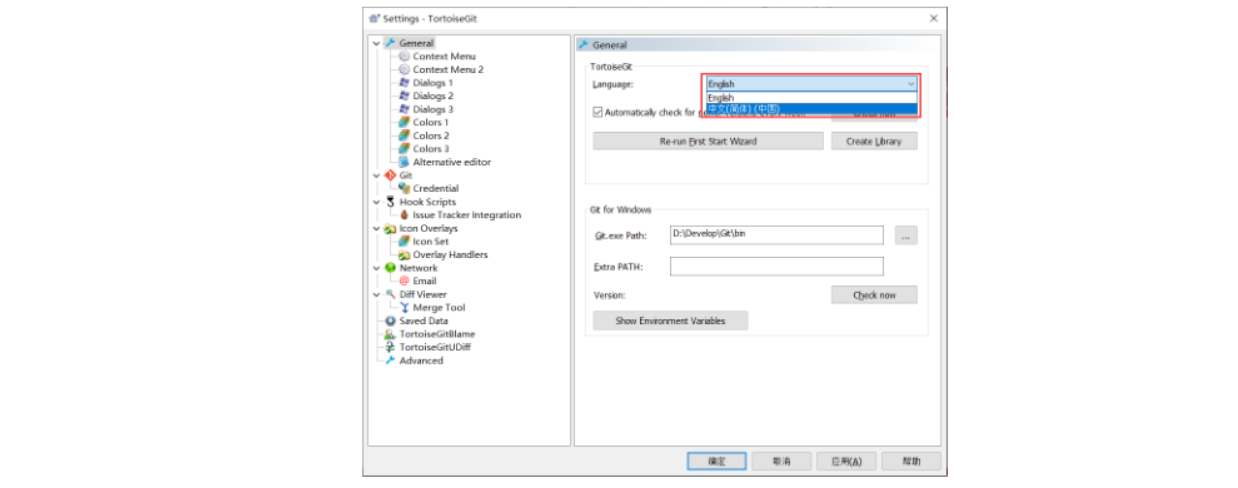The width and height of the screenshot is (1238, 488).
Task: Click the Language combo box arrow
Action: tap(910, 85)
